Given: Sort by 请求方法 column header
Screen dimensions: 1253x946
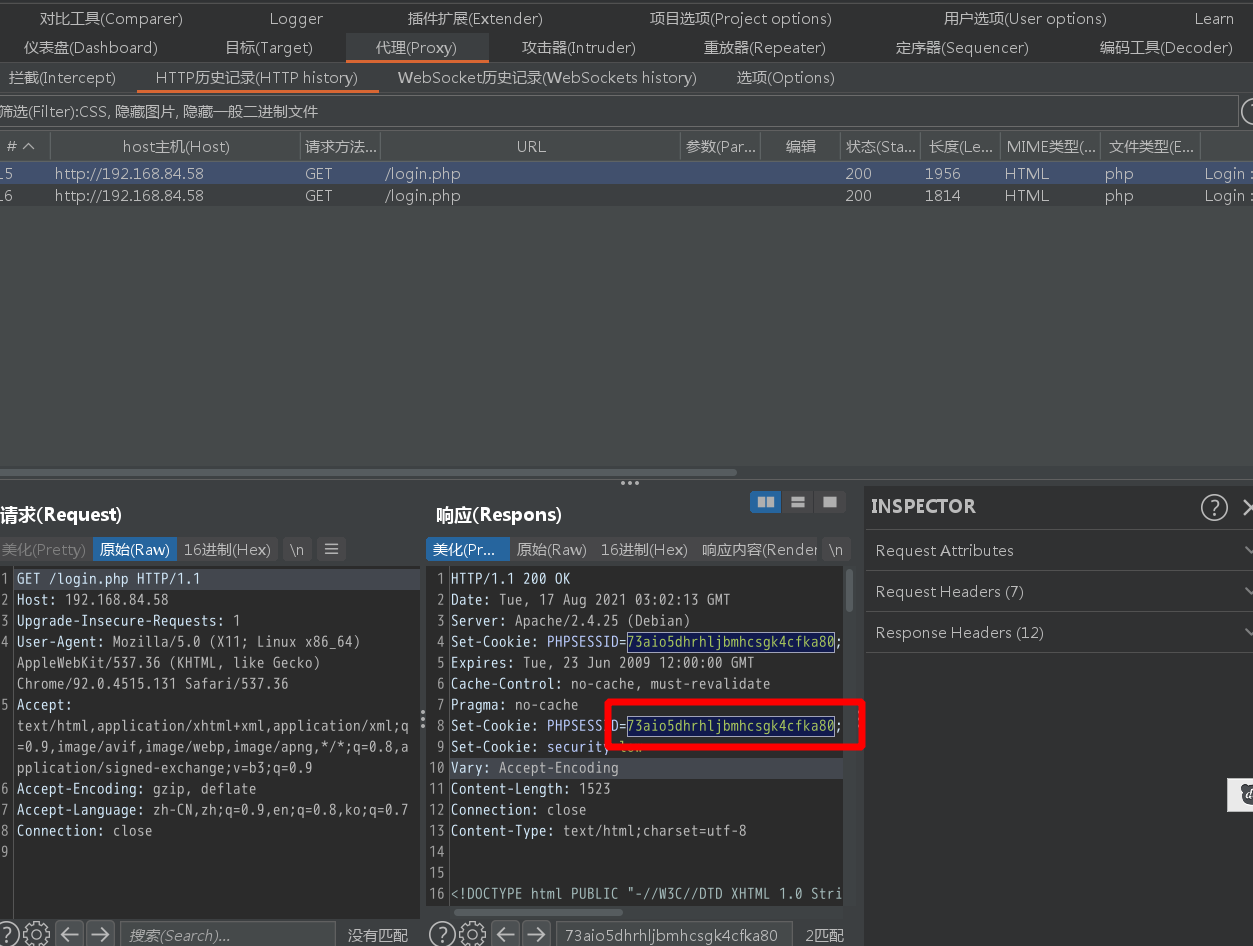Looking at the screenshot, I should pyautogui.click(x=341, y=146).
